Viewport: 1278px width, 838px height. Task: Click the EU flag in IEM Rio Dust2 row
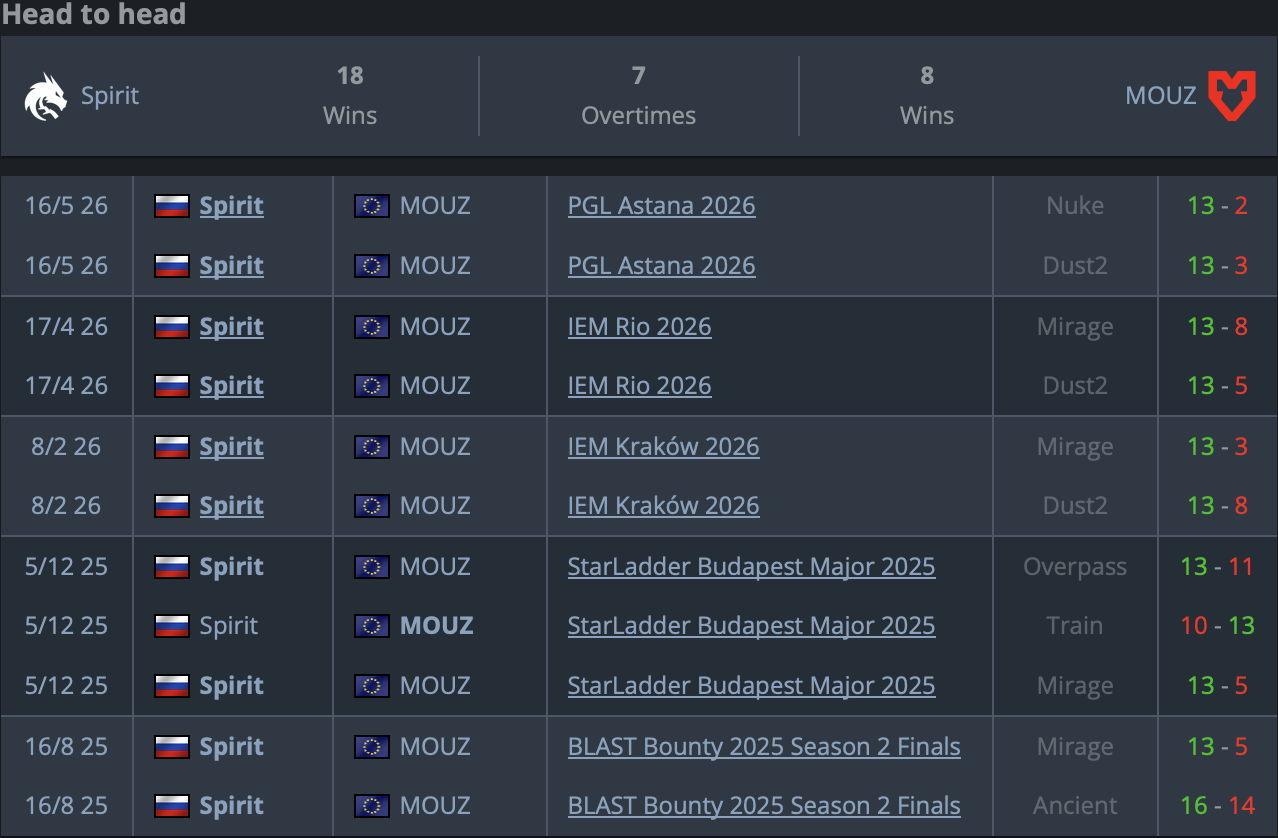(x=372, y=386)
